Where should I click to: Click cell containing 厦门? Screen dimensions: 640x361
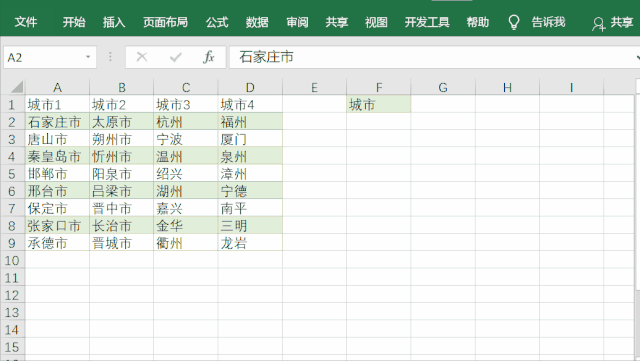(x=250, y=139)
